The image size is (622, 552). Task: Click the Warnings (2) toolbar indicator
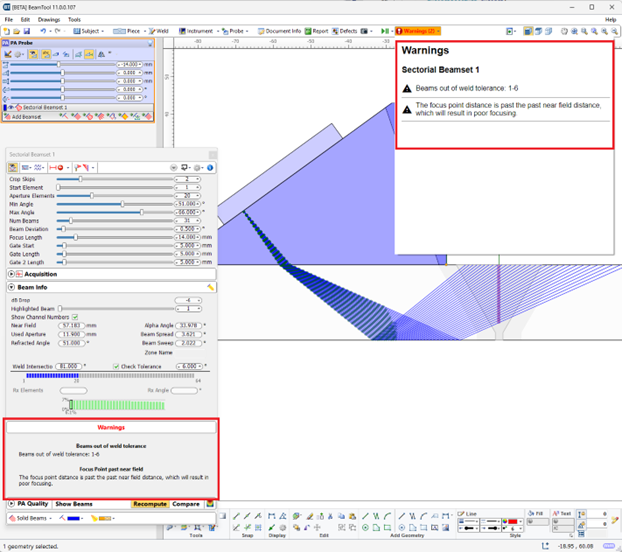[419, 31]
